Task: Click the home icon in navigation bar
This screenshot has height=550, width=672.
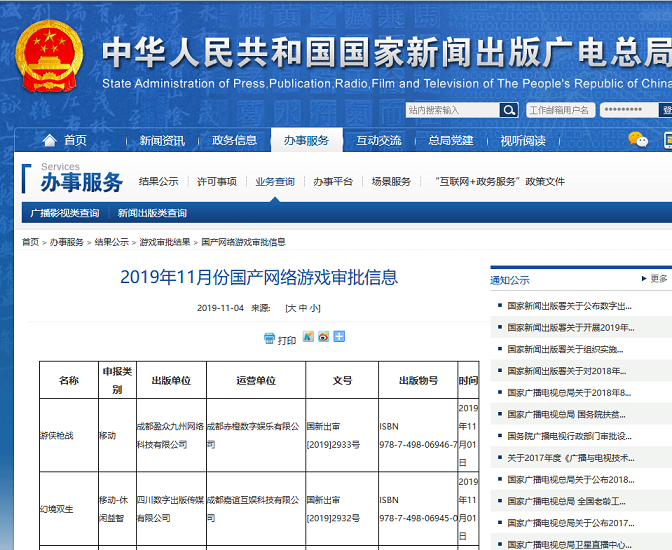Action: (50, 140)
